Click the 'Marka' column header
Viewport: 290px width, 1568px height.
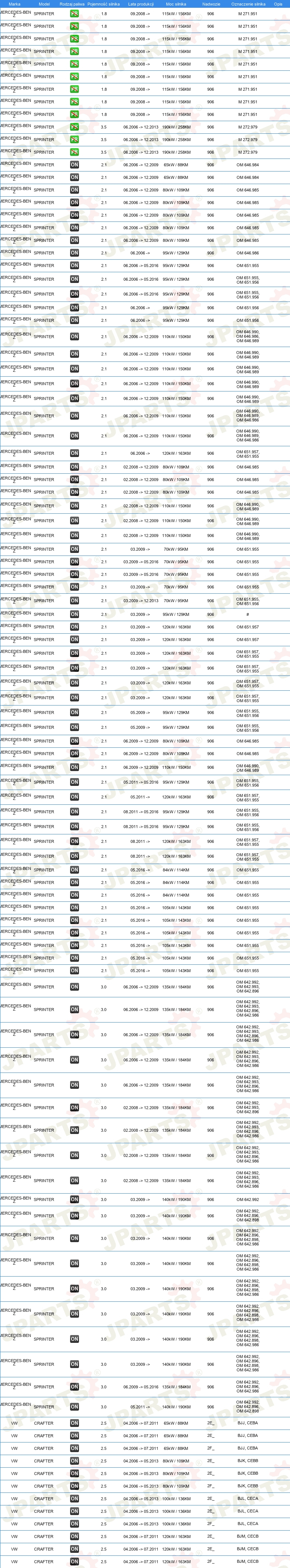tap(14, 4)
